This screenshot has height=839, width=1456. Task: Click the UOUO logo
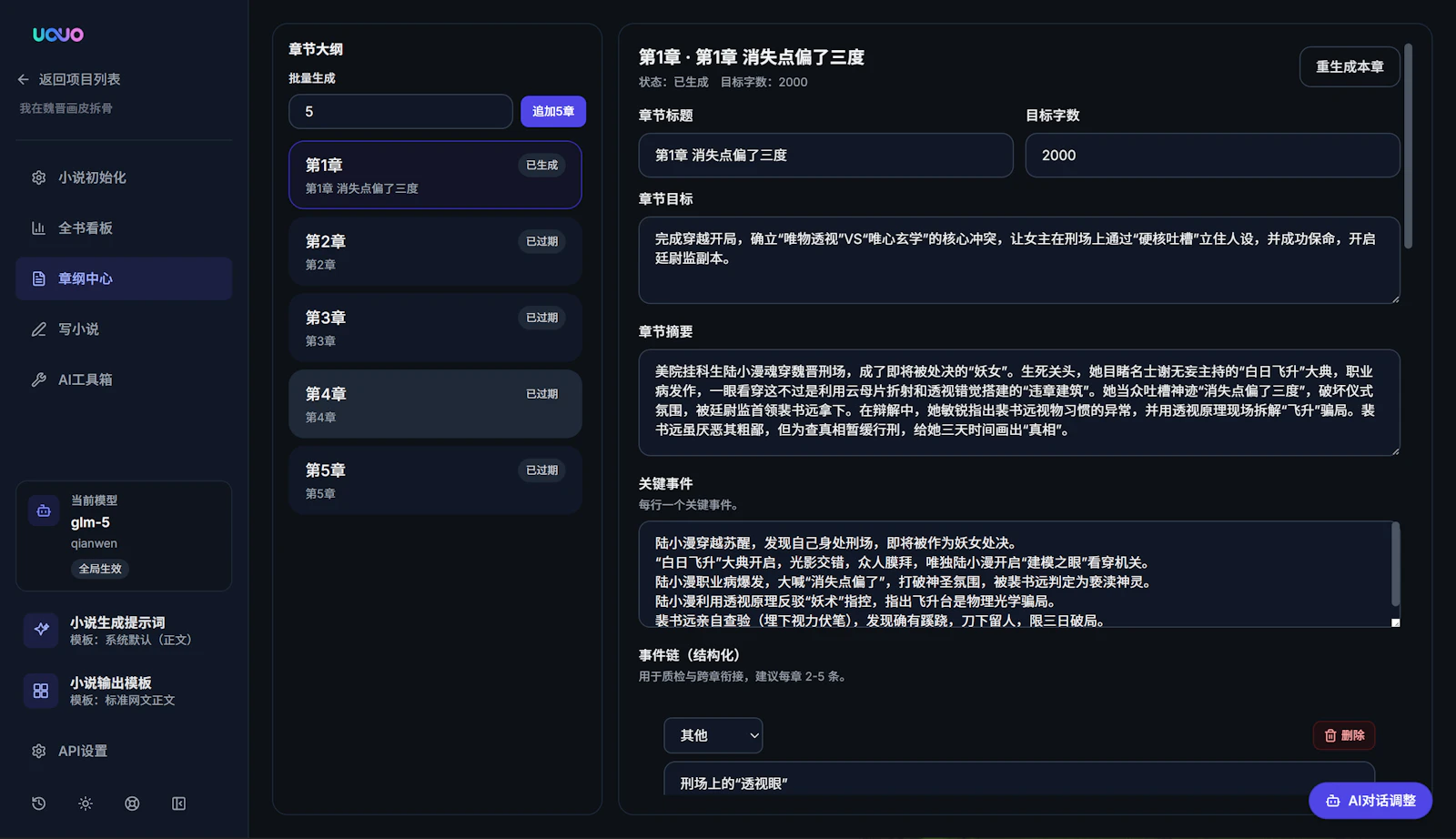pos(58,35)
